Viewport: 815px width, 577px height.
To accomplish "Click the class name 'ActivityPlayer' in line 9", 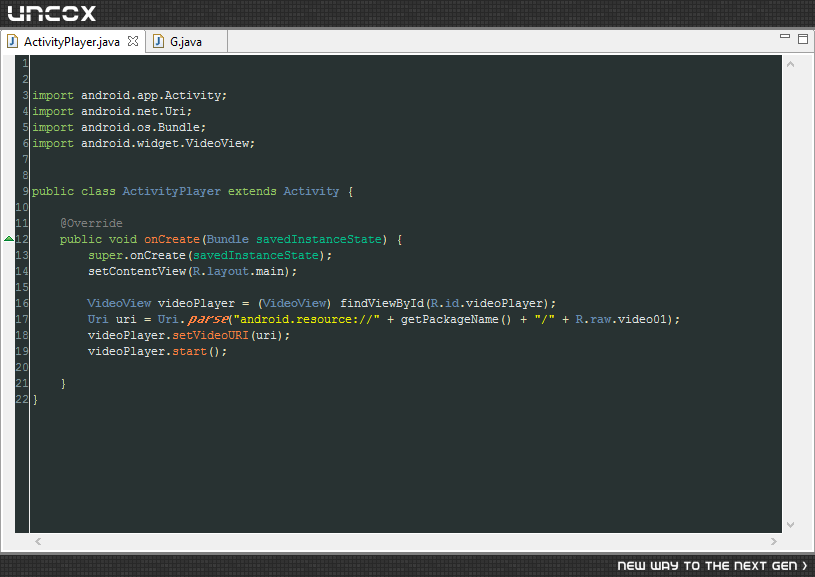I will (x=172, y=191).
